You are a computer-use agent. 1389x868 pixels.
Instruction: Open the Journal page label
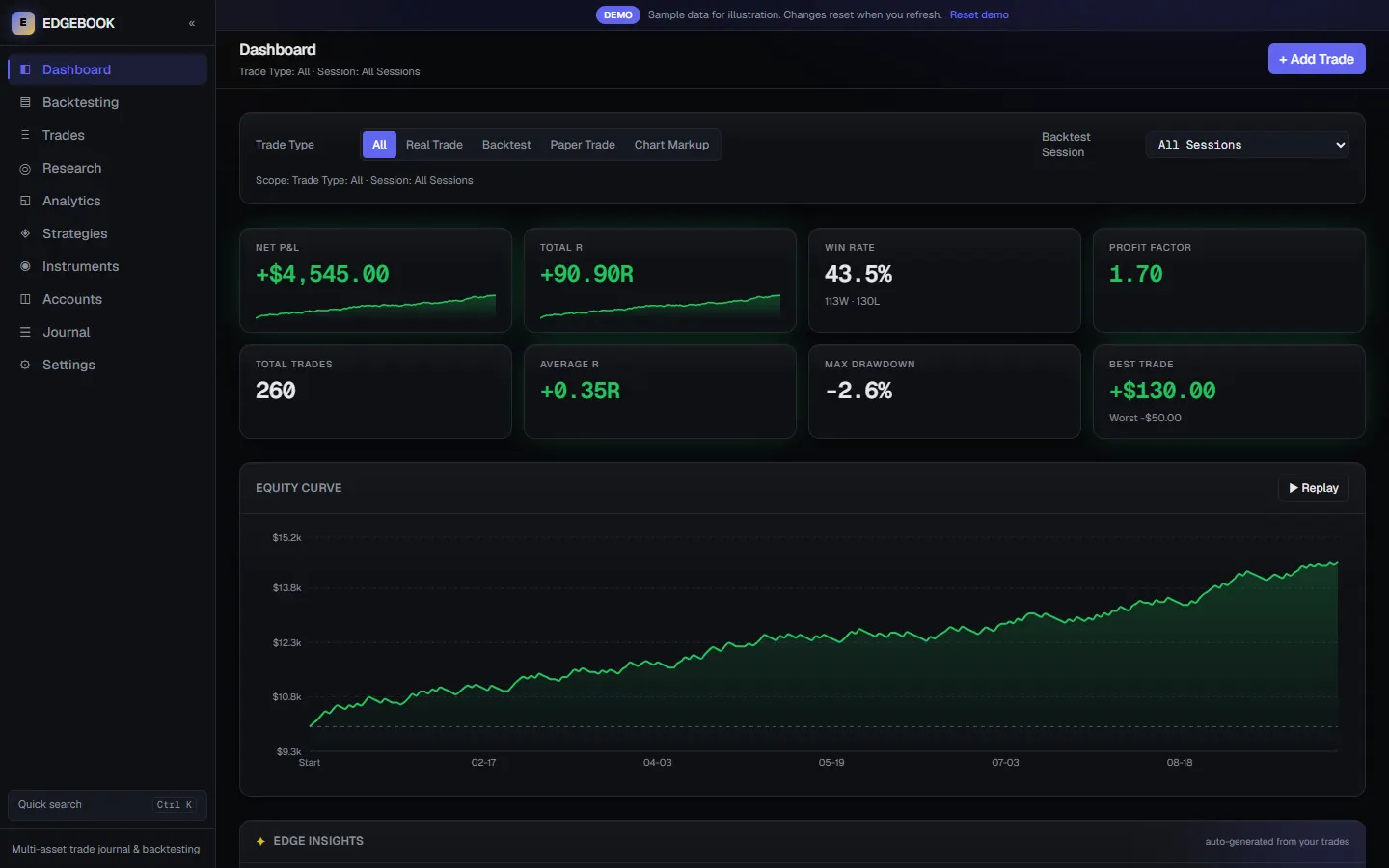tap(66, 332)
